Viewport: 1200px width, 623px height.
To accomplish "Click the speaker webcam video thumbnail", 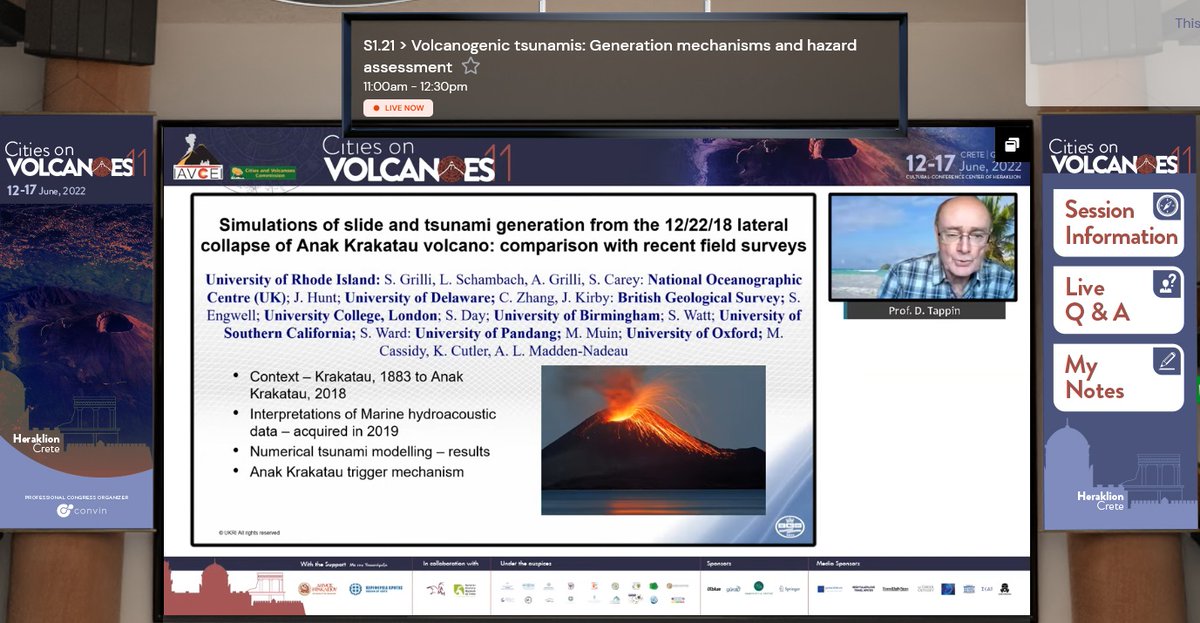I will pyautogui.click(x=922, y=247).
